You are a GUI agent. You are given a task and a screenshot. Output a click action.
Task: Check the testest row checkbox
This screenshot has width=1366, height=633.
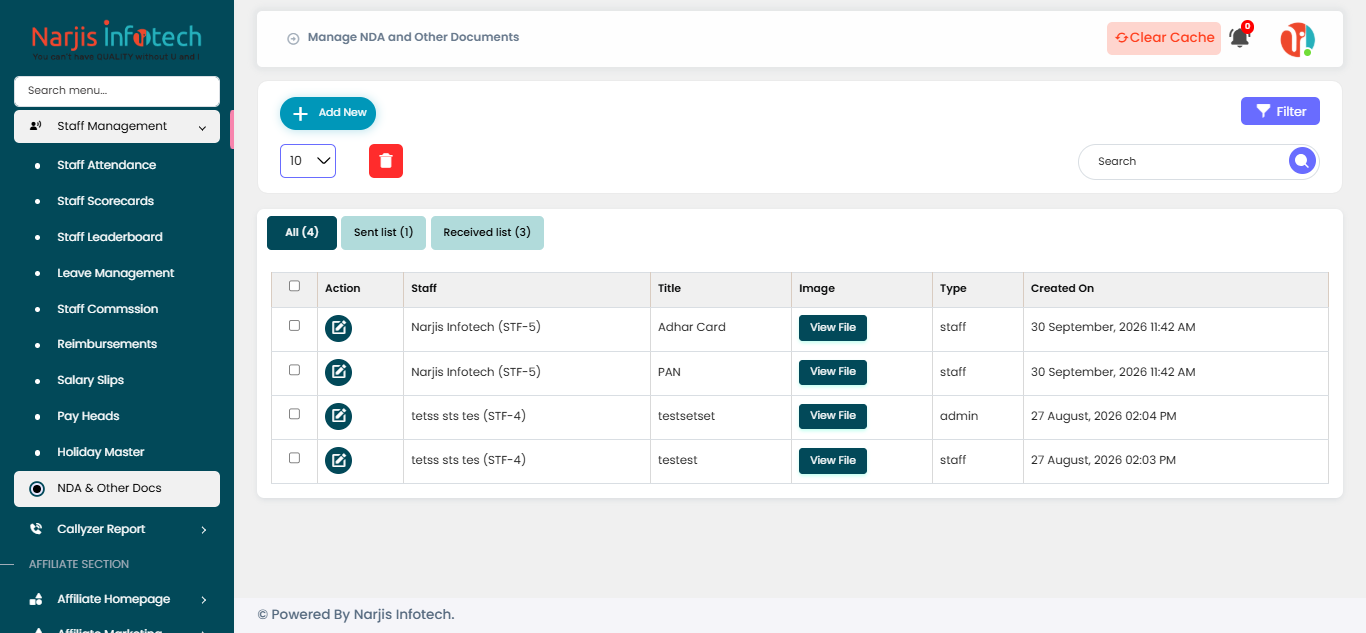(294, 457)
